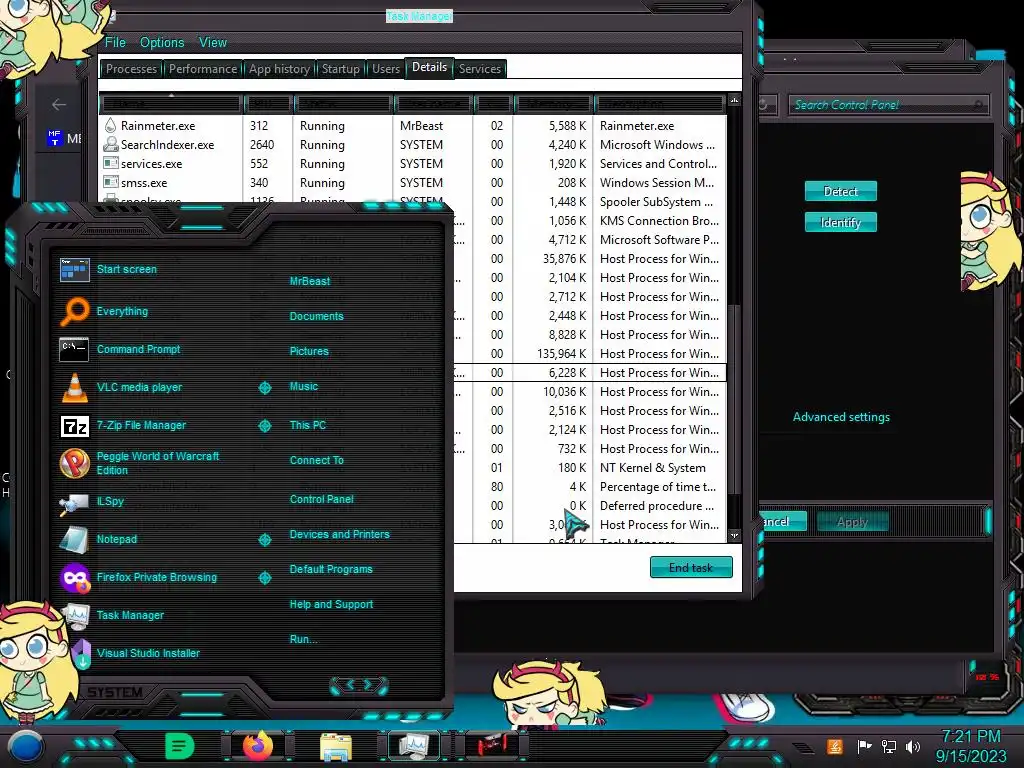Click Task Manager scrollbar up arrow
This screenshot has width=1024, height=768.
pos(734,100)
